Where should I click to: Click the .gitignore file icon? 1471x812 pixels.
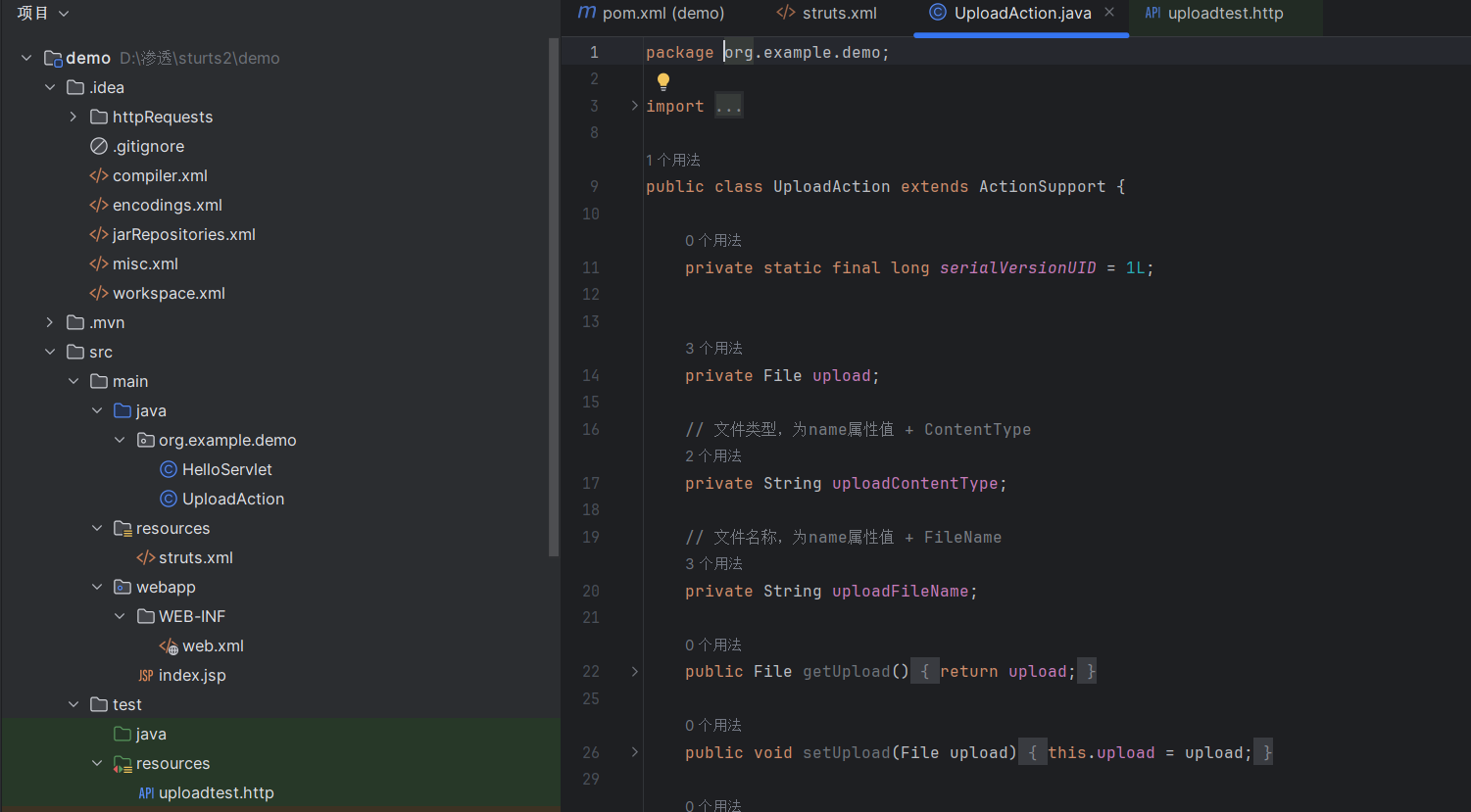(x=98, y=146)
